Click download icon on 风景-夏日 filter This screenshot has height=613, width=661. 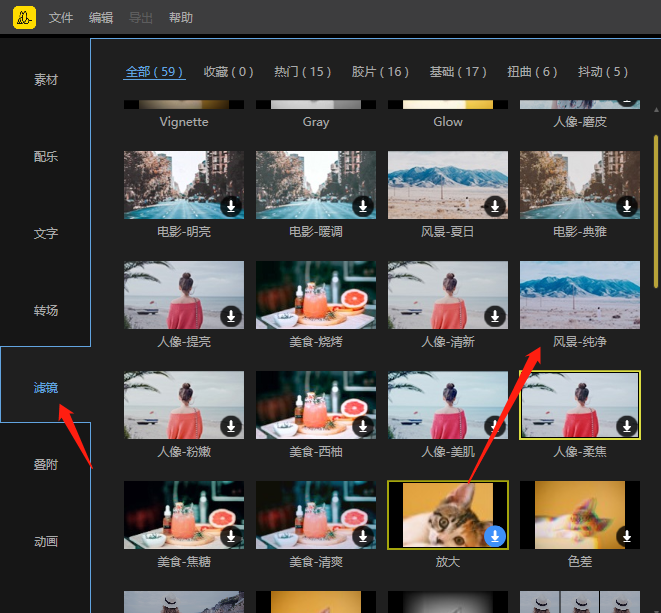click(x=495, y=206)
